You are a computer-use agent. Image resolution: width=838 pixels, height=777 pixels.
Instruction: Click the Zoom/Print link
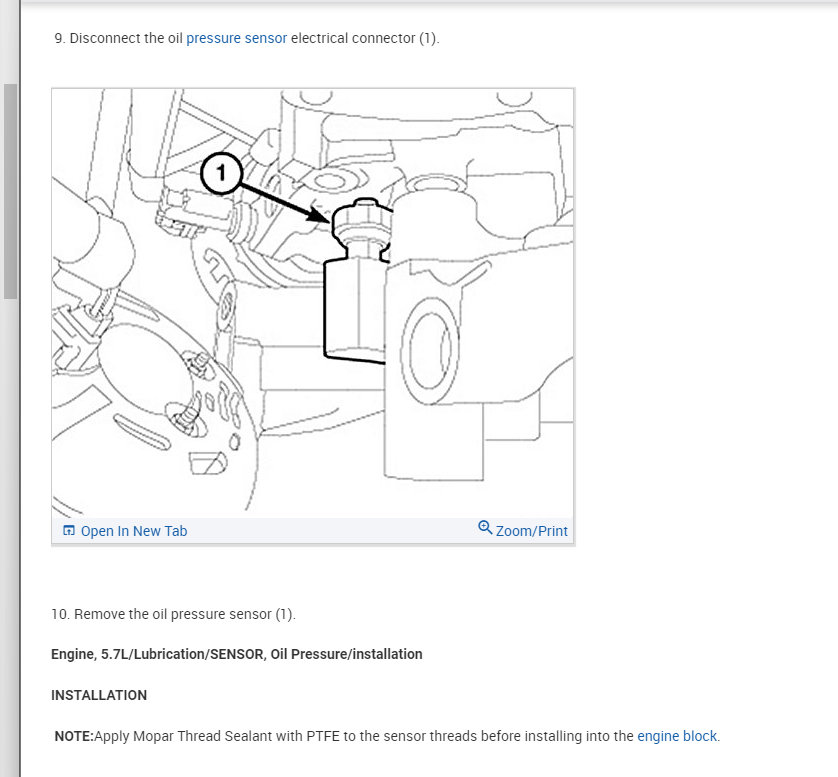click(x=531, y=531)
